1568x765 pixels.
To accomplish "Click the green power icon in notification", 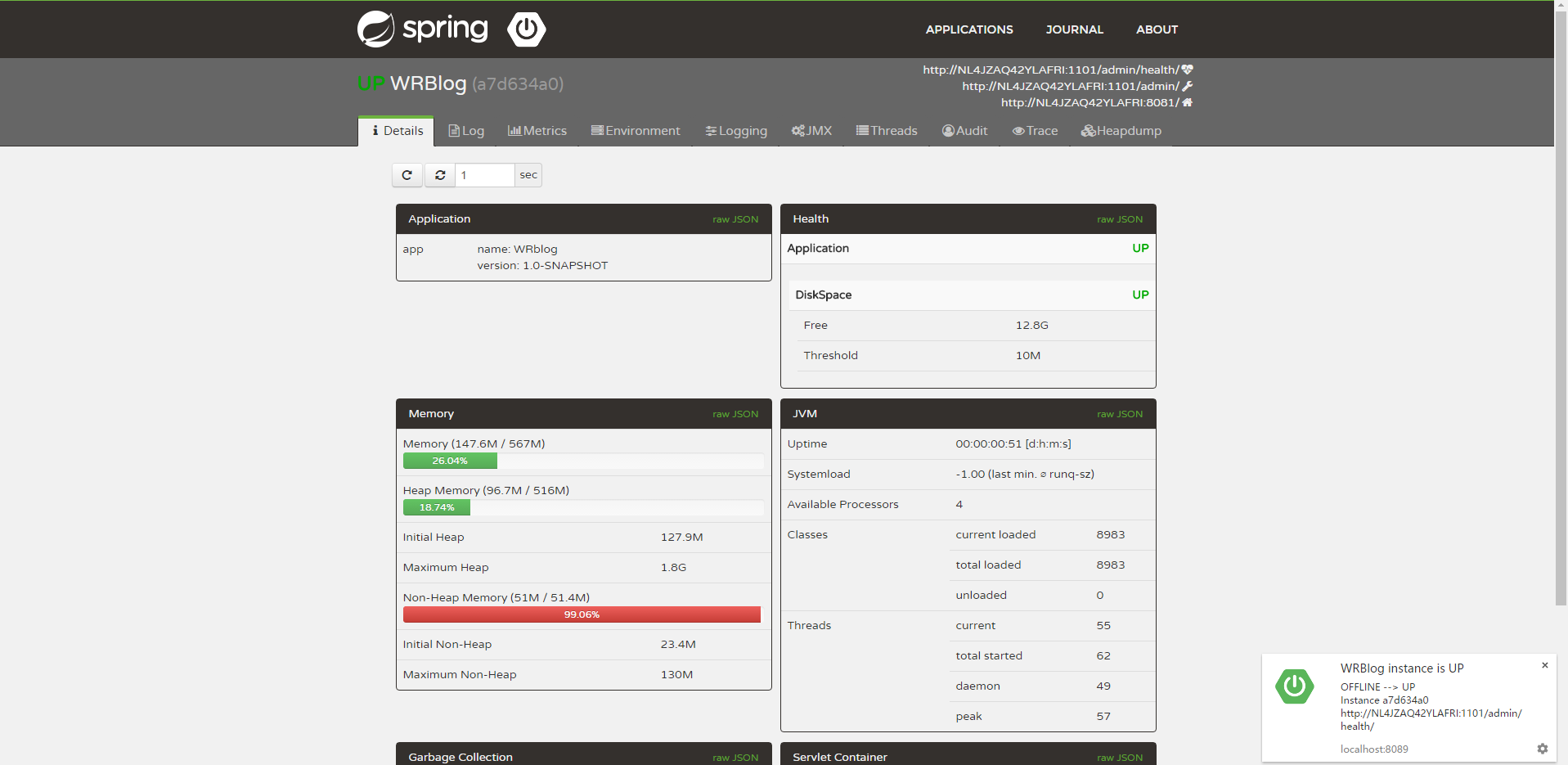I will 1295,686.
